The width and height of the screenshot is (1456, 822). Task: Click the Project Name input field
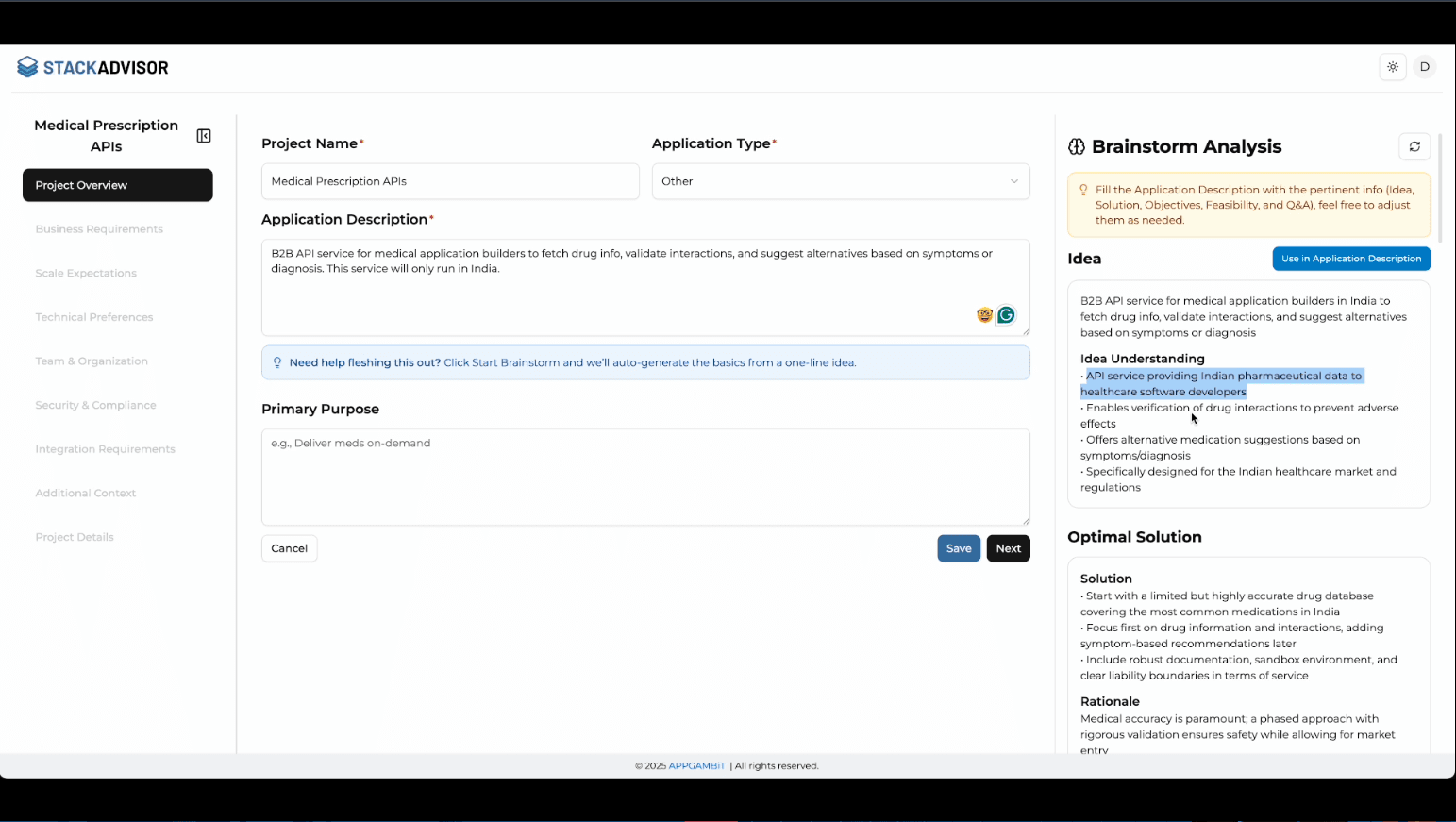[x=450, y=181]
